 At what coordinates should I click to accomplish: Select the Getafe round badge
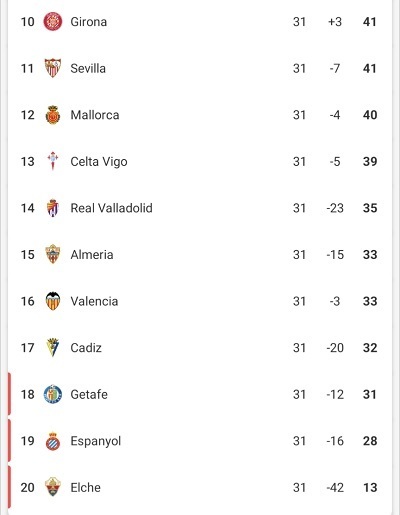[x=53, y=394]
